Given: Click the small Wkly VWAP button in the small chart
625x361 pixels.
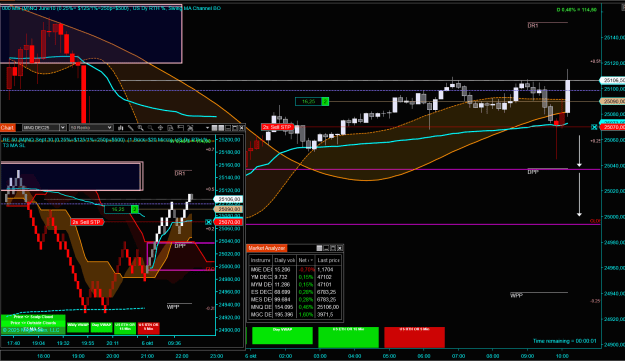Looking at the screenshot, I should point(78,328).
